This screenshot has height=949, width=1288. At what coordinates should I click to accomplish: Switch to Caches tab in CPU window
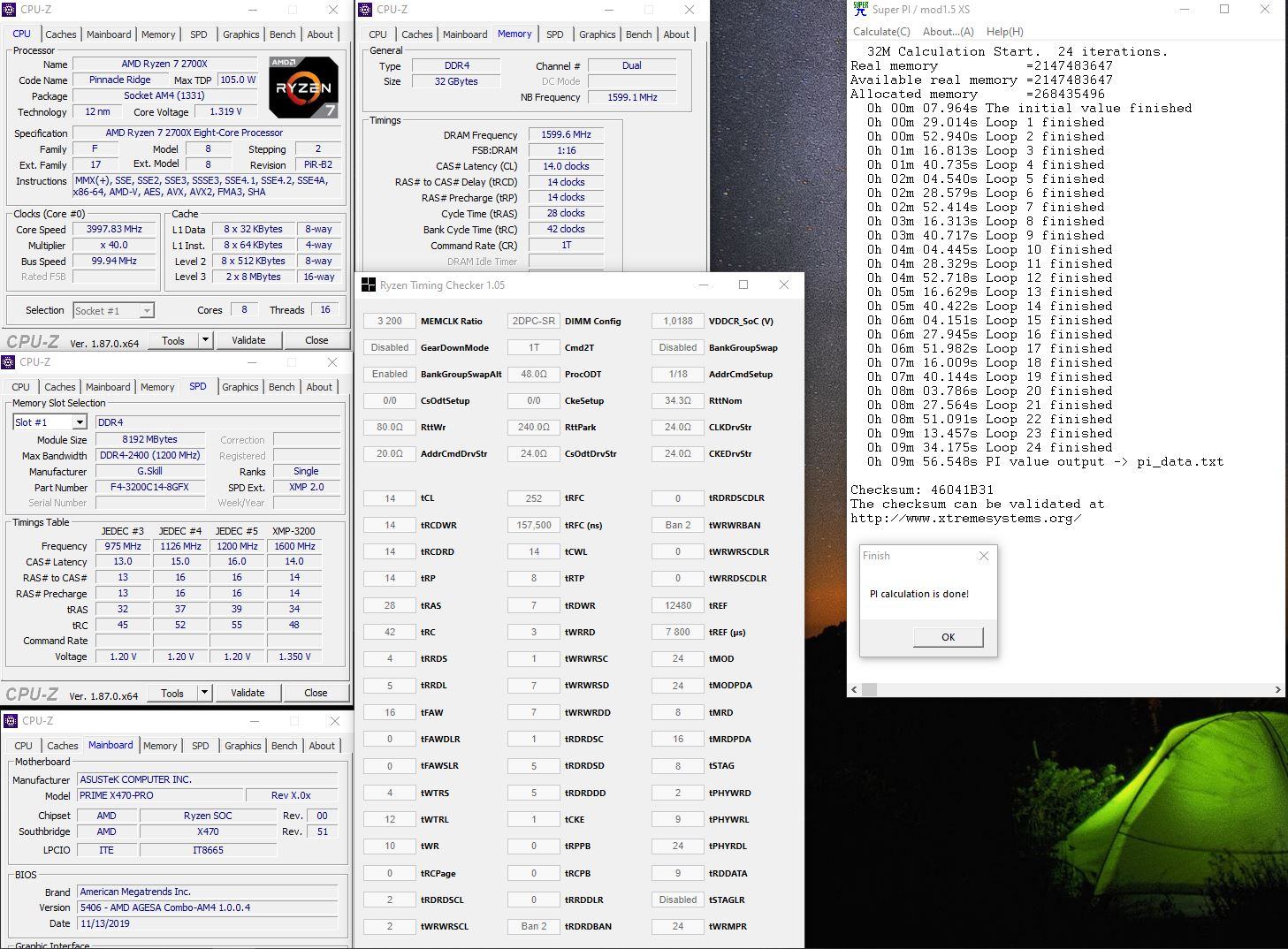[x=60, y=34]
